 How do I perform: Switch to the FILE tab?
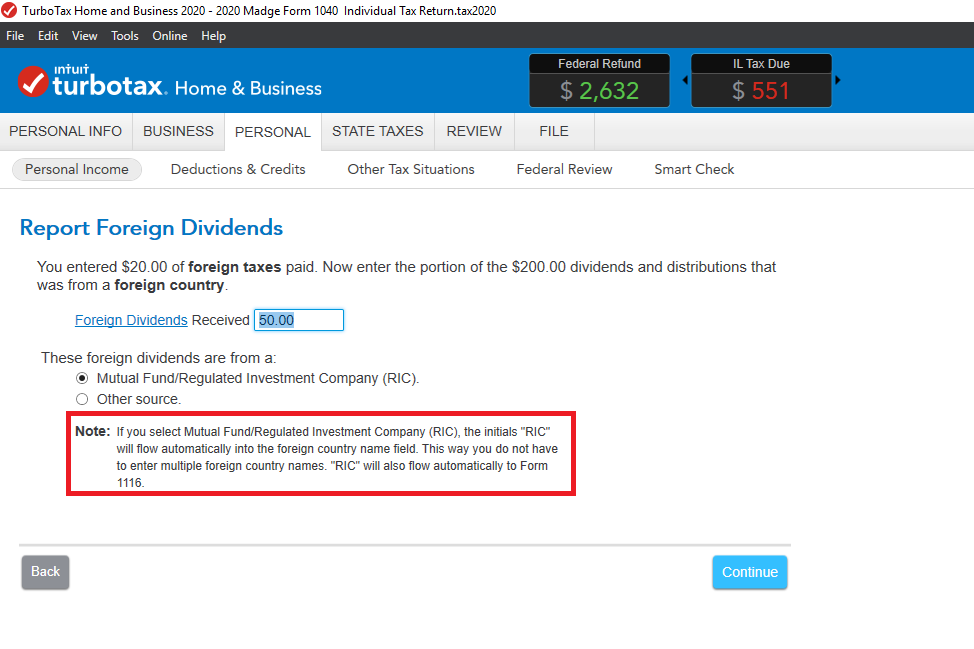pyautogui.click(x=554, y=132)
